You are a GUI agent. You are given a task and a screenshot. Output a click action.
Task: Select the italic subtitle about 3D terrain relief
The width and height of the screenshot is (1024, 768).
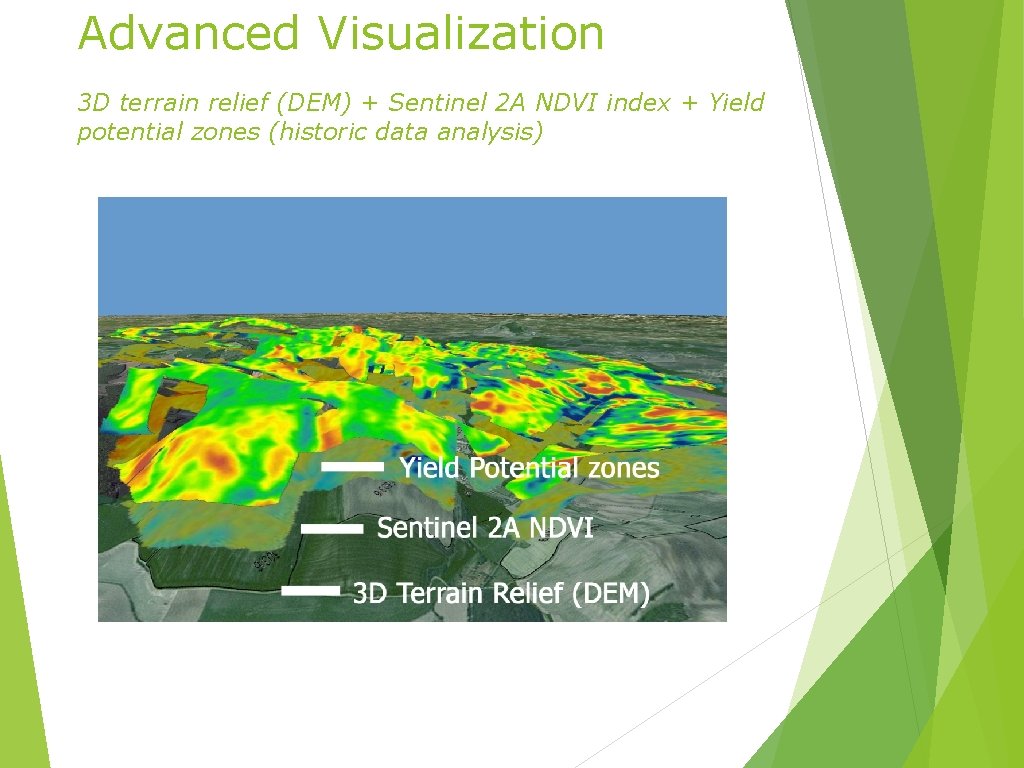[421, 117]
